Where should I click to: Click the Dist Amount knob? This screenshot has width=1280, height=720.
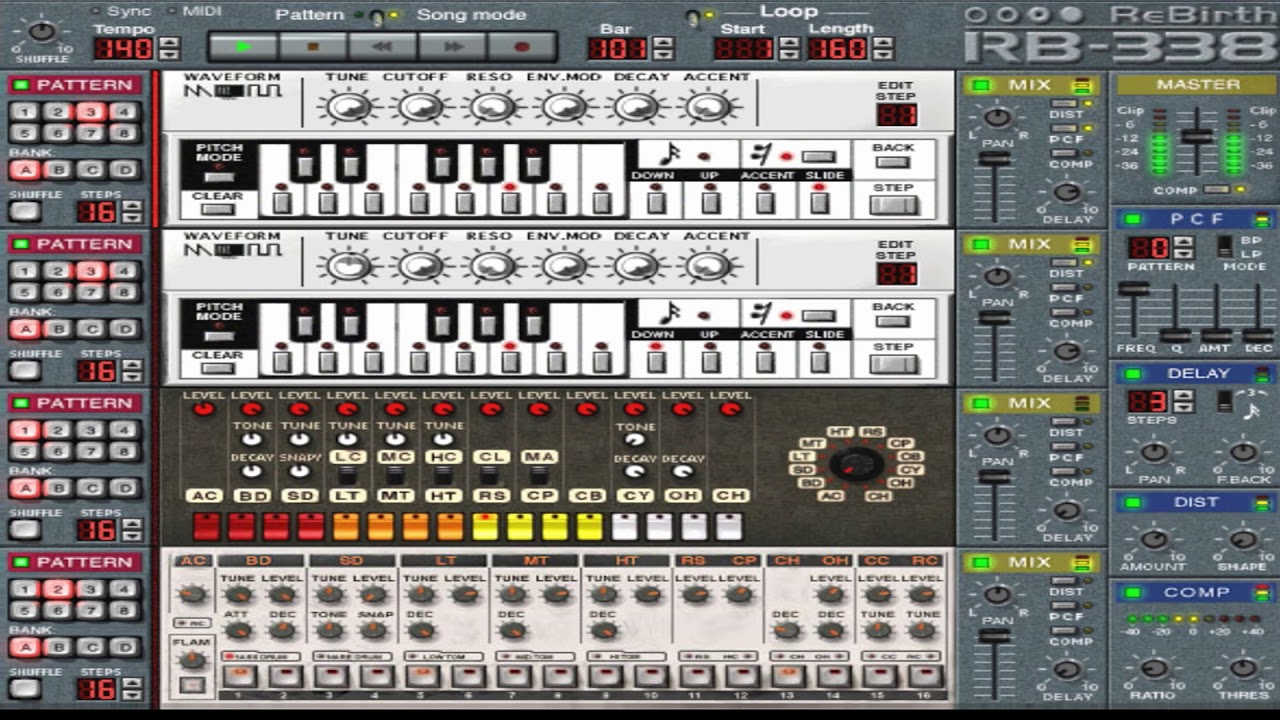1153,540
